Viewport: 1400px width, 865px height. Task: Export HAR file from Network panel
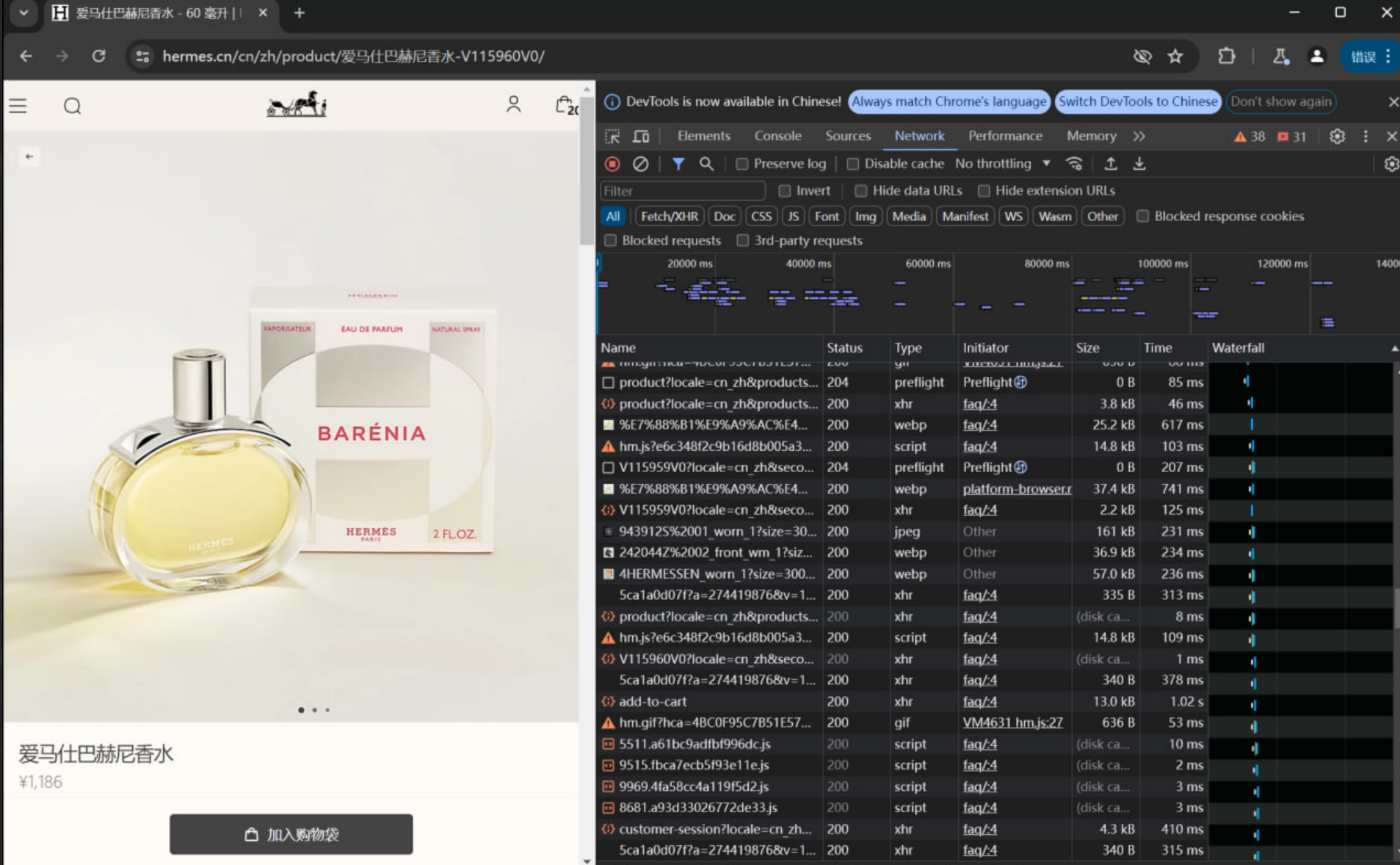[x=1140, y=163]
